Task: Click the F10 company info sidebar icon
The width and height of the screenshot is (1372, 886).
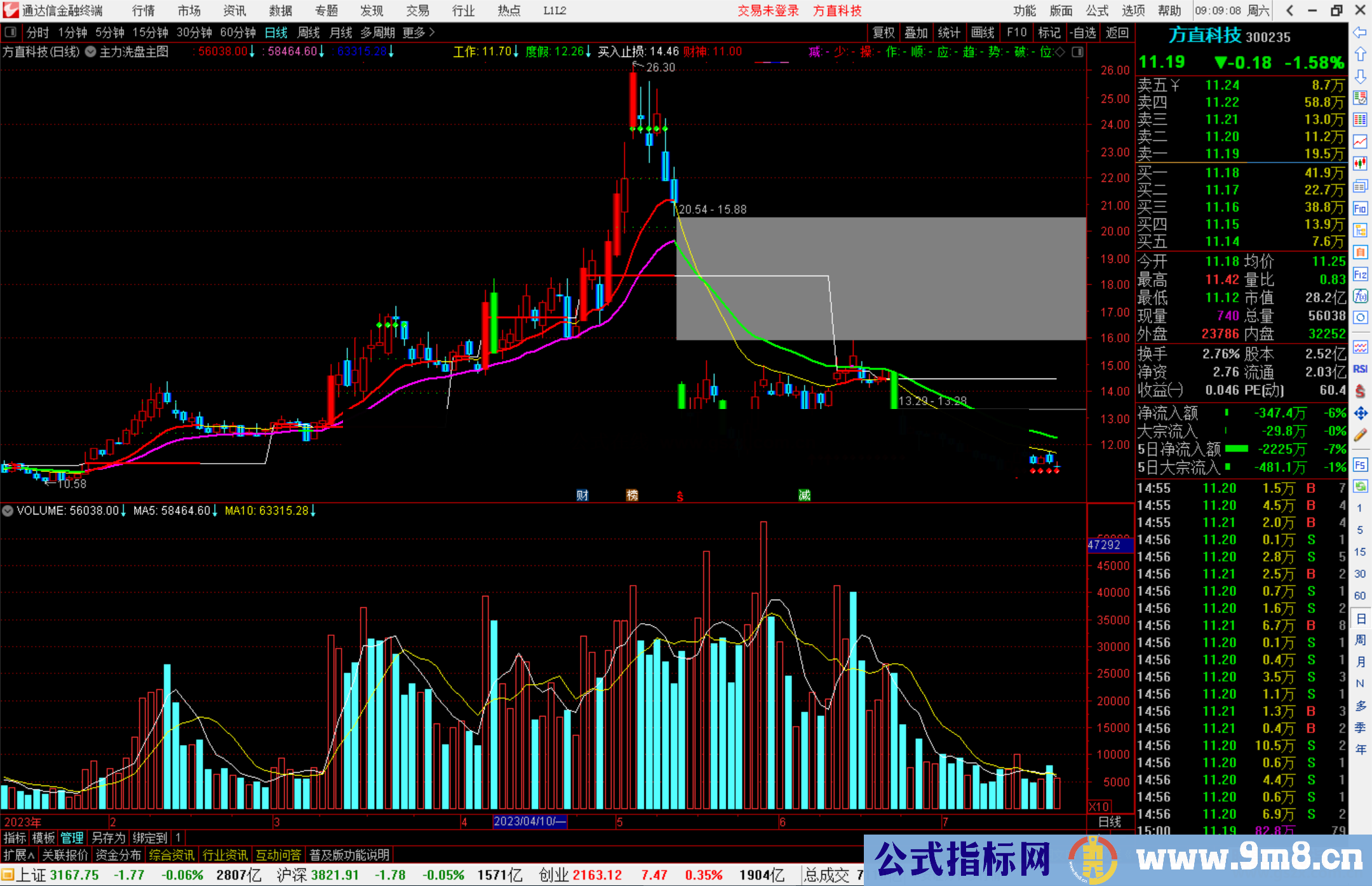Action: (x=1360, y=208)
